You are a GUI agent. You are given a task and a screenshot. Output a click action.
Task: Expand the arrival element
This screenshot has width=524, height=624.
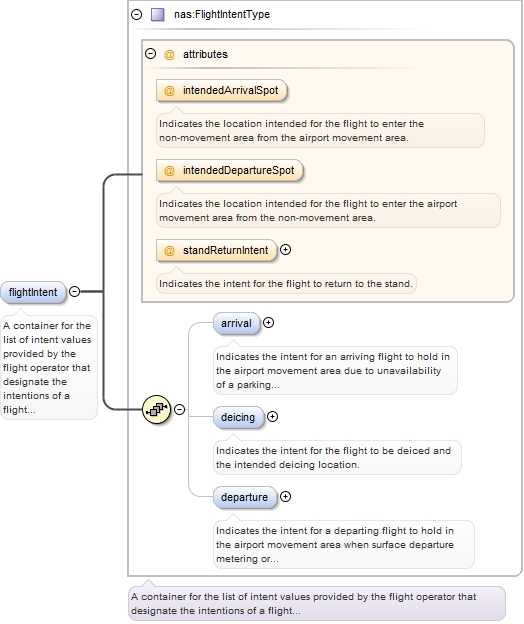[x=269, y=323]
